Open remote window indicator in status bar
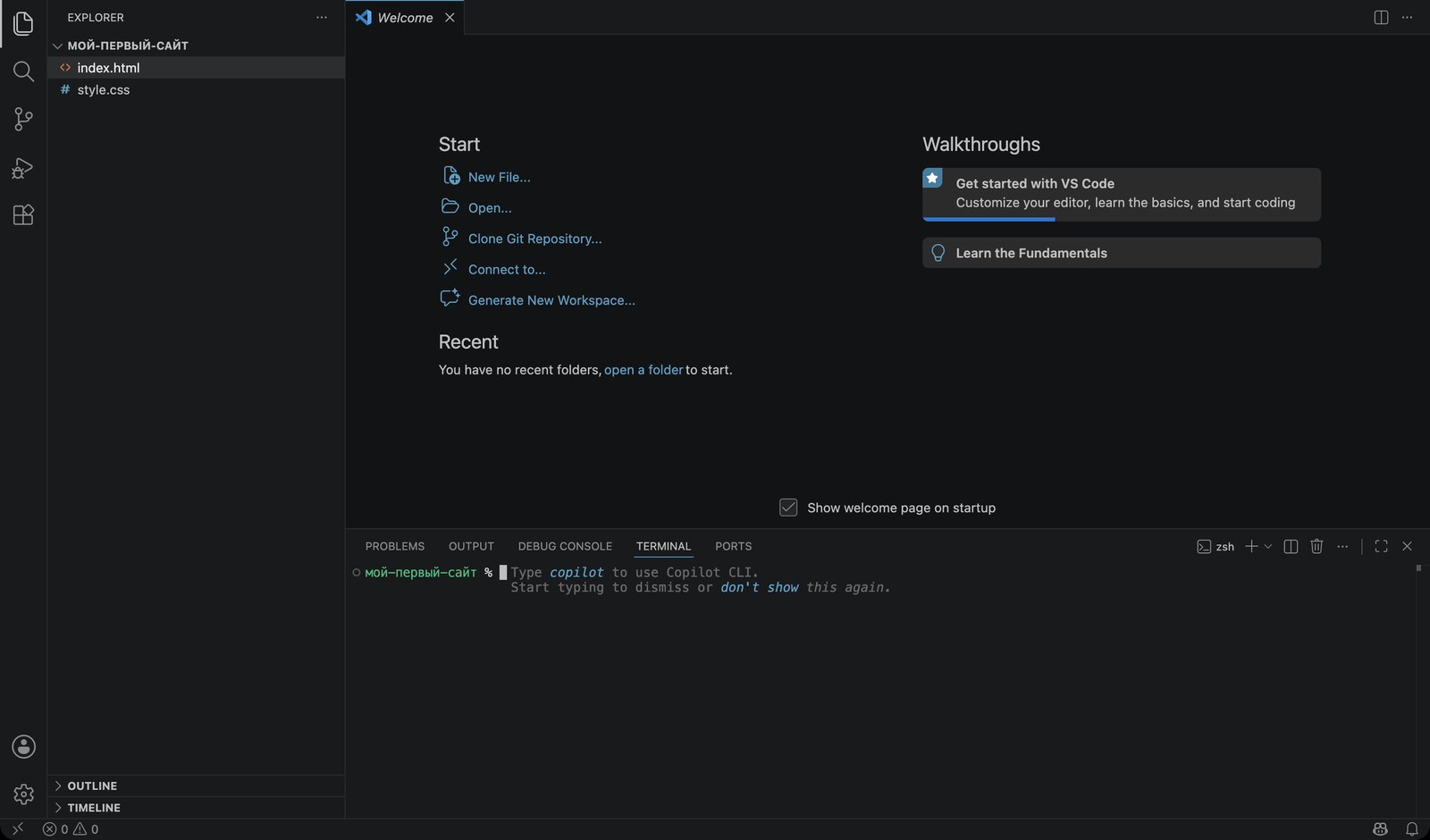 (17, 829)
